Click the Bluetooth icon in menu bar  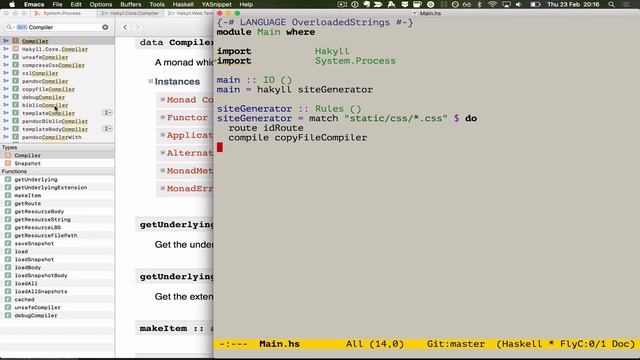point(480,4)
